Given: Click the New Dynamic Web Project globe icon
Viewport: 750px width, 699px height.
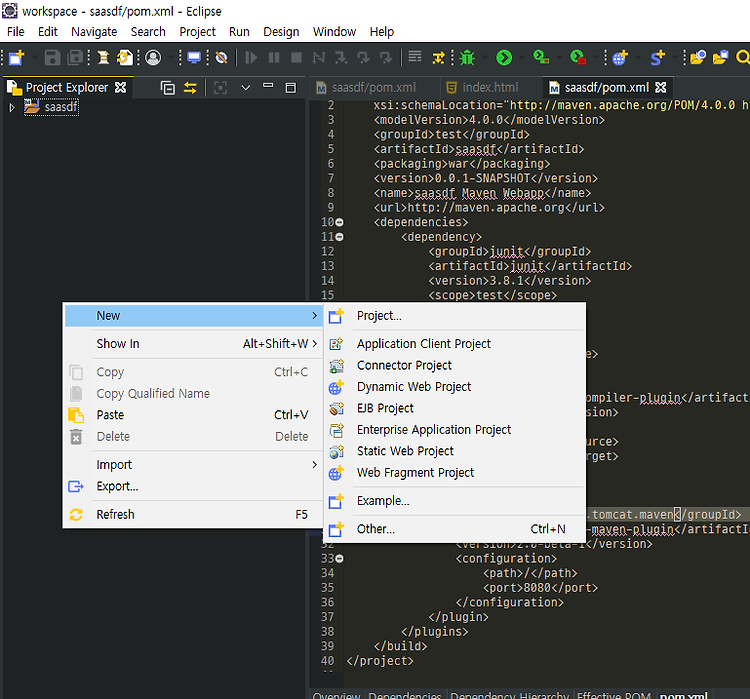Looking at the screenshot, I should (x=620, y=58).
